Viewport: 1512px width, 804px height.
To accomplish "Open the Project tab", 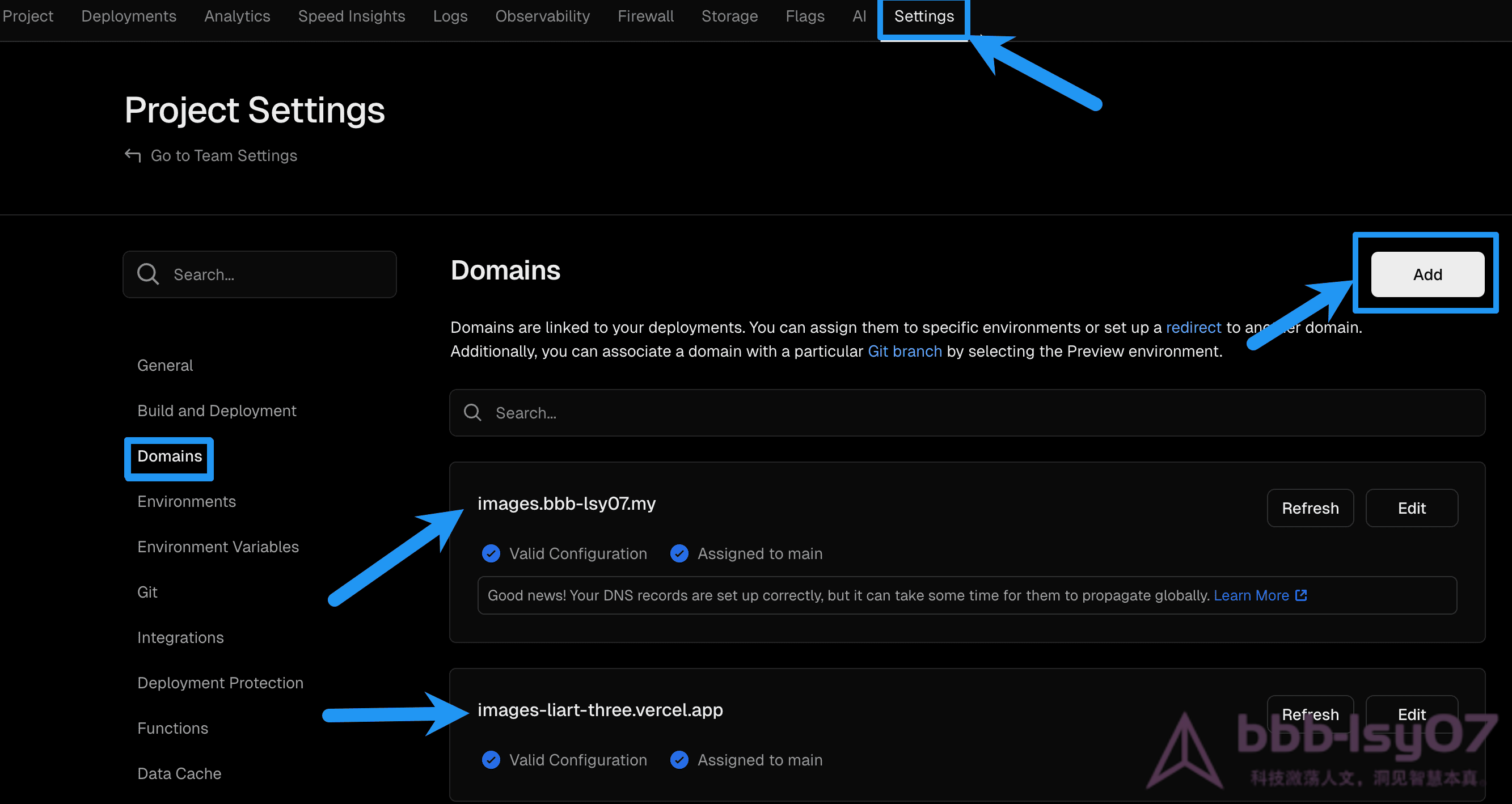I will click(28, 16).
